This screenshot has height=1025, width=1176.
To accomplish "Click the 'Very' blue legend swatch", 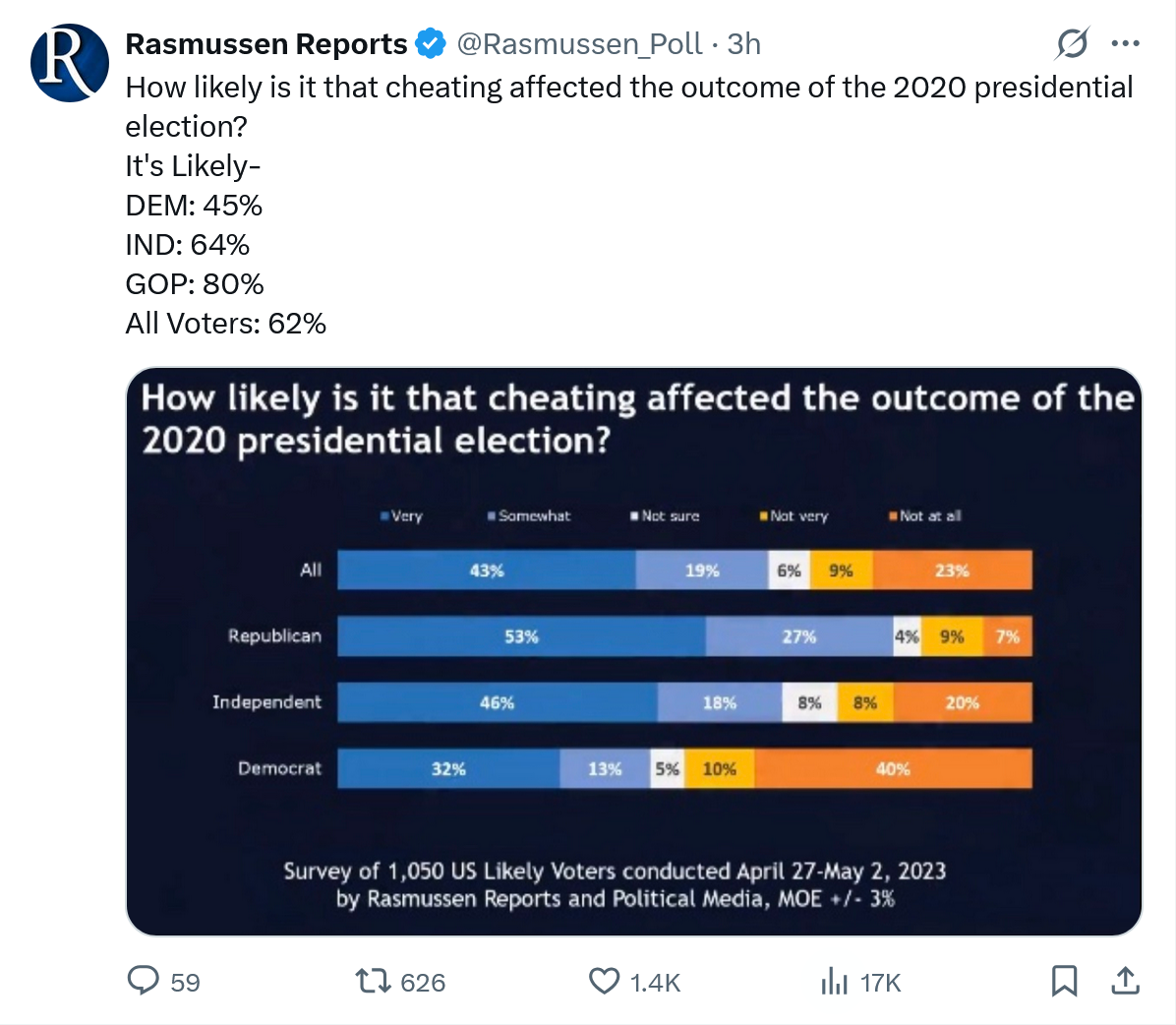I will pyautogui.click(x=385, y=515).
